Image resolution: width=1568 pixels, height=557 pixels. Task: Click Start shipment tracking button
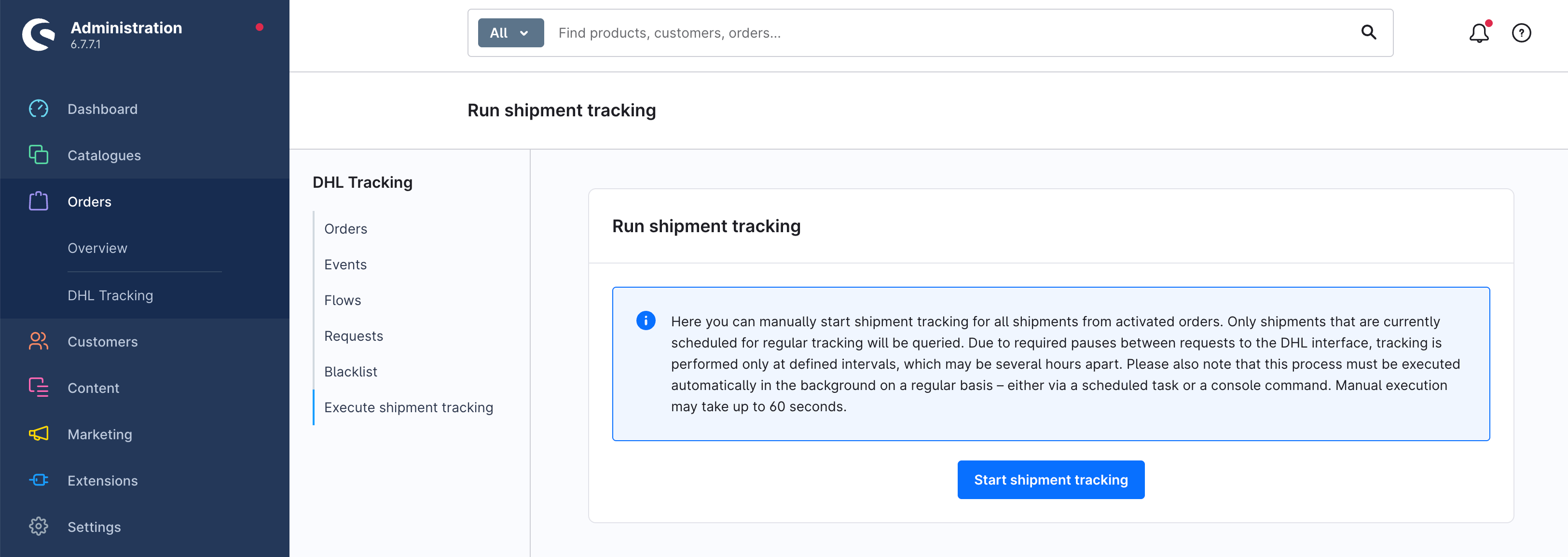(x=1051, y=480)
